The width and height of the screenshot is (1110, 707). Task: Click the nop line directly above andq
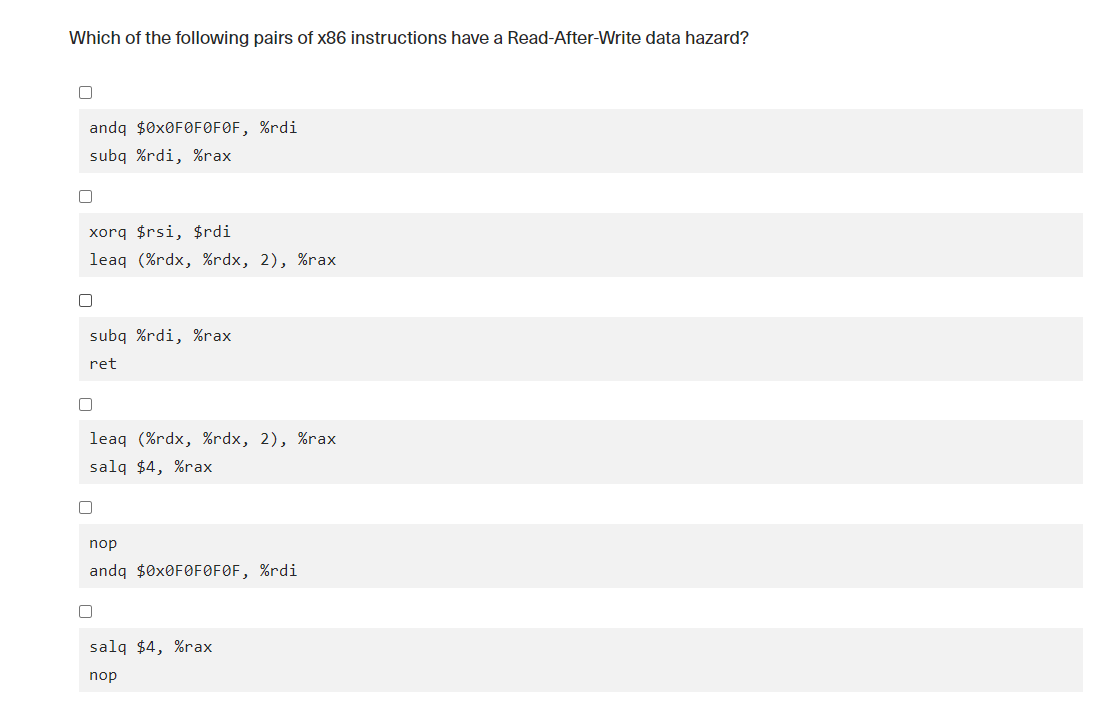tap(103, 543)
